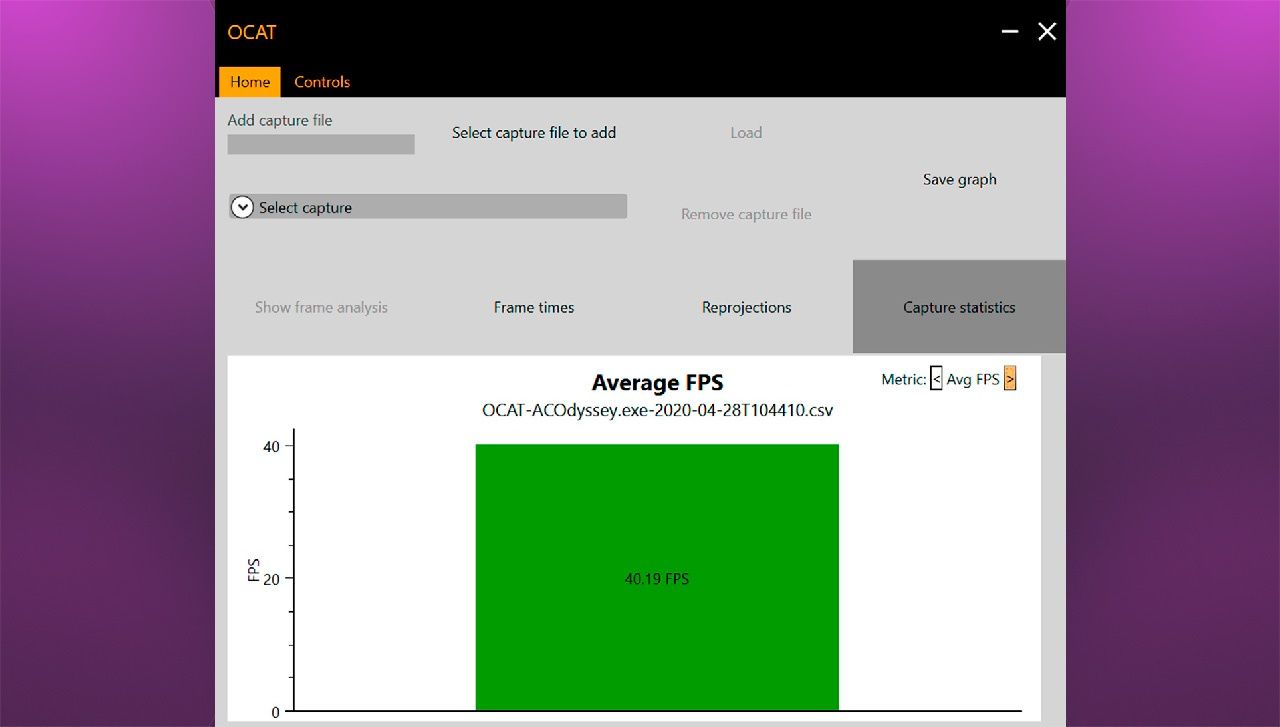Close the OCAT window
Screen dimensions: 1280x727
1047,32
